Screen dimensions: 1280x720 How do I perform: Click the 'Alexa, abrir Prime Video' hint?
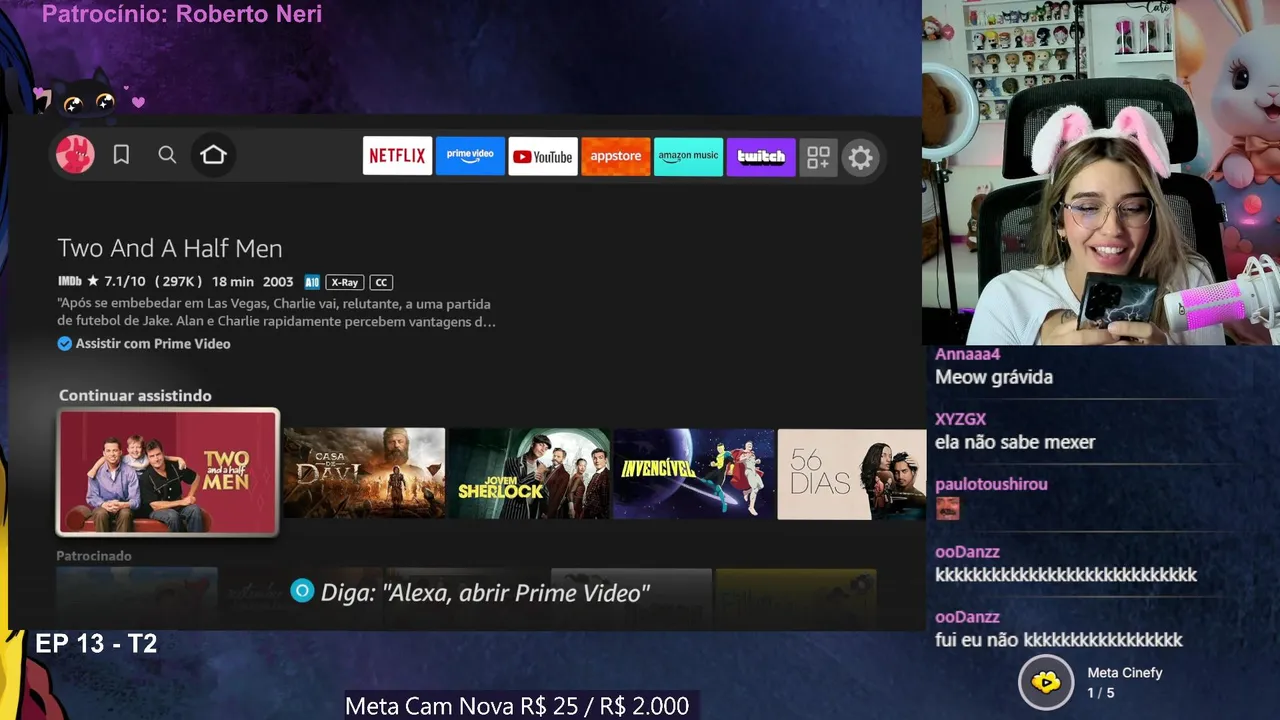[485, 593]
